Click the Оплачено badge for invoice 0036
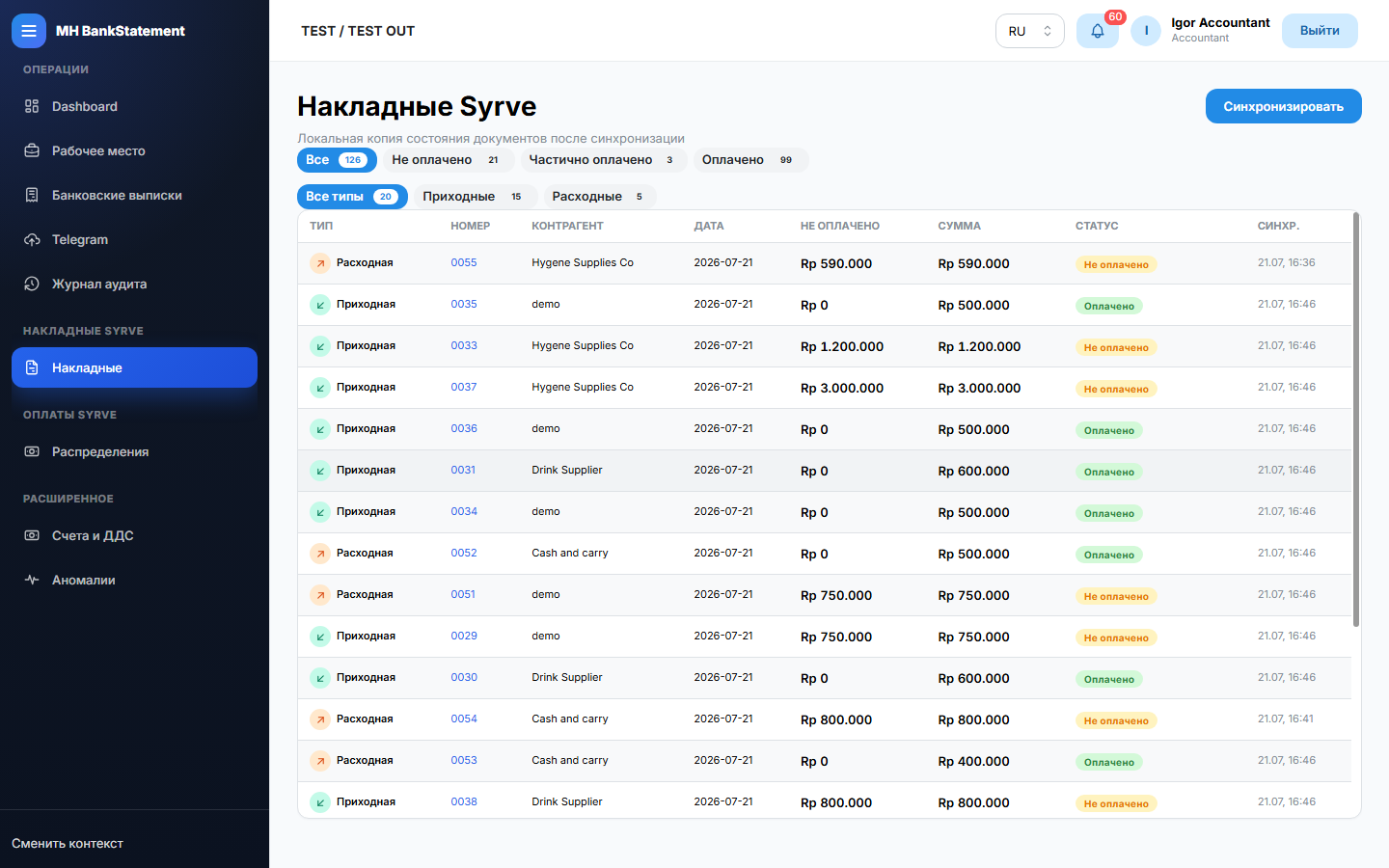Image resolution: width=1389 pixels, height=868 pixels. tap(1109, 430)
